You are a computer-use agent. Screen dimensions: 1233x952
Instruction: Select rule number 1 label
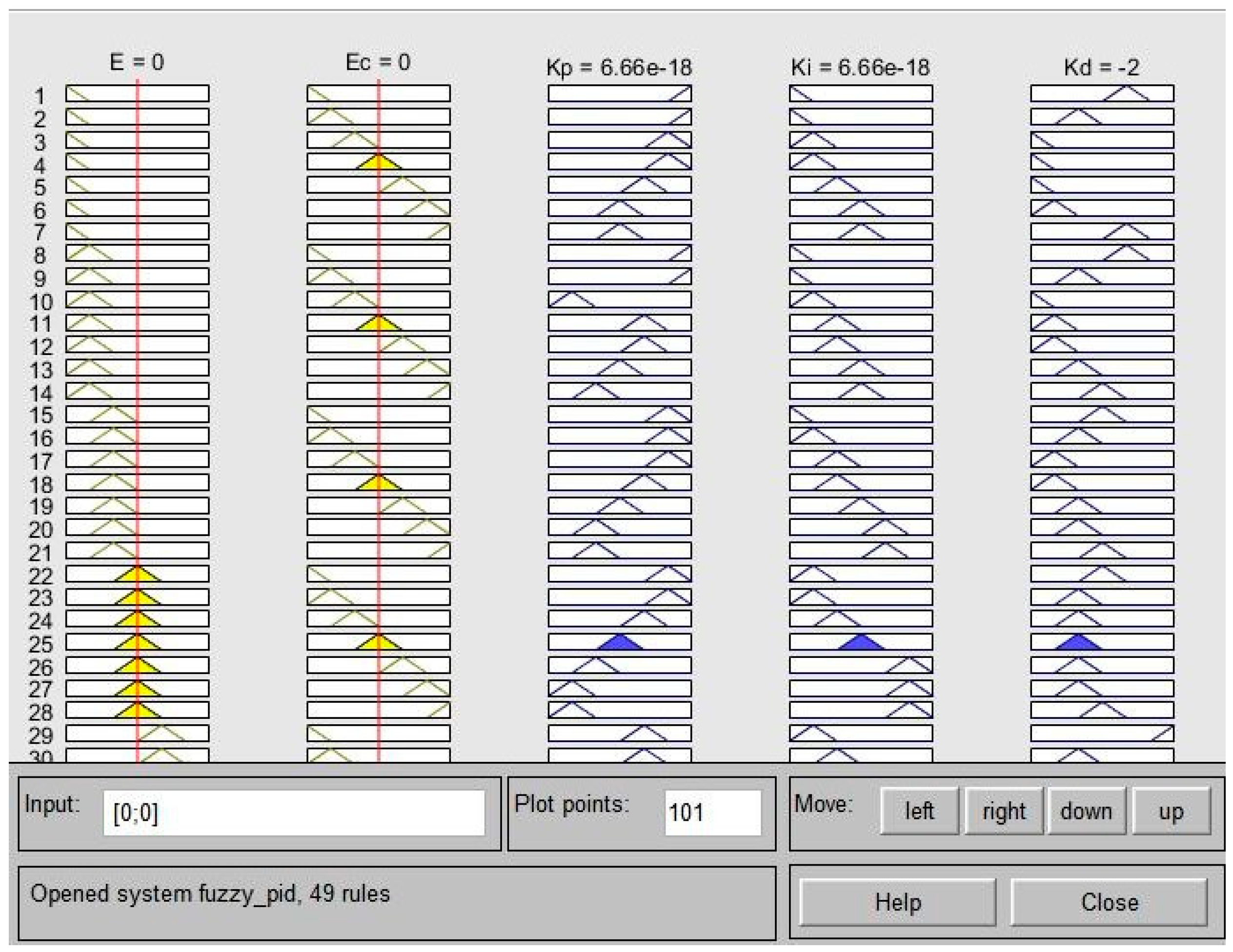tap(40, 96)
